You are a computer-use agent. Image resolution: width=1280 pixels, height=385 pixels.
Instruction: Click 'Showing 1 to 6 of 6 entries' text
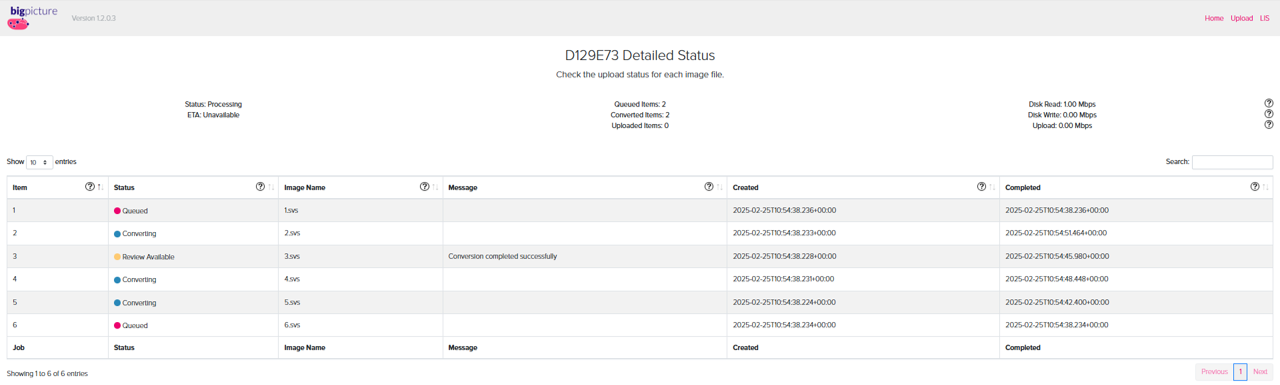47,373
